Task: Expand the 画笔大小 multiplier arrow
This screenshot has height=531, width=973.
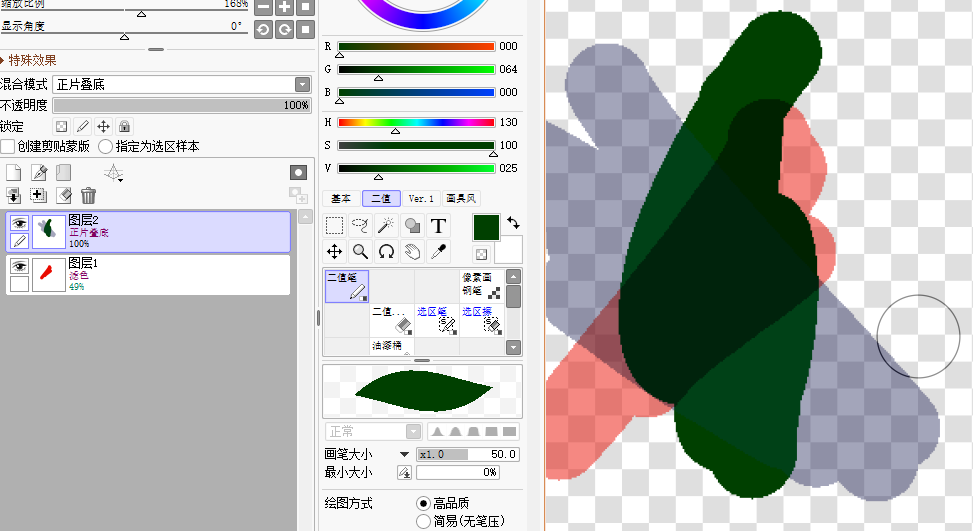Action: 404,454
